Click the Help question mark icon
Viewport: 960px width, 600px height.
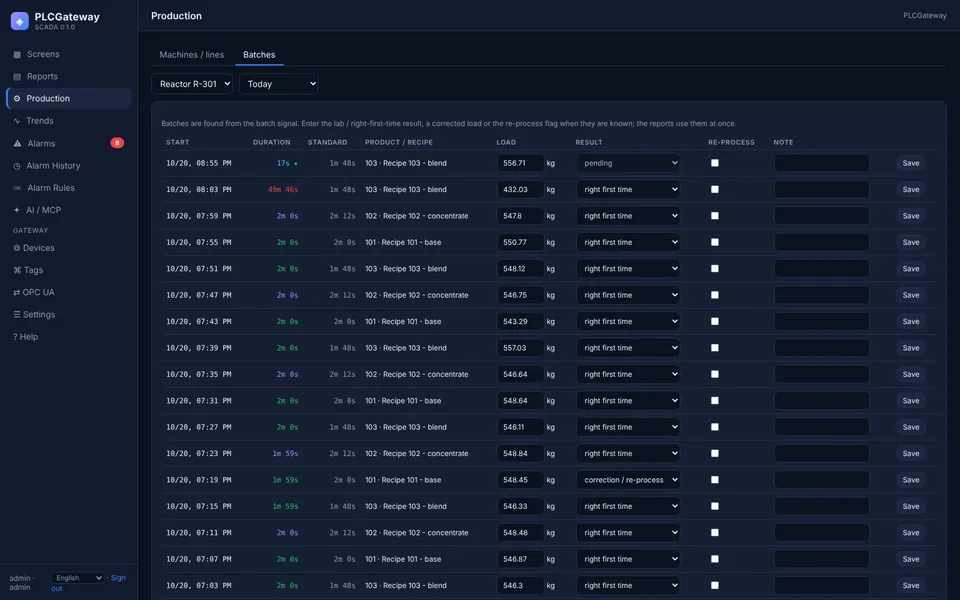tap(15, 337)
